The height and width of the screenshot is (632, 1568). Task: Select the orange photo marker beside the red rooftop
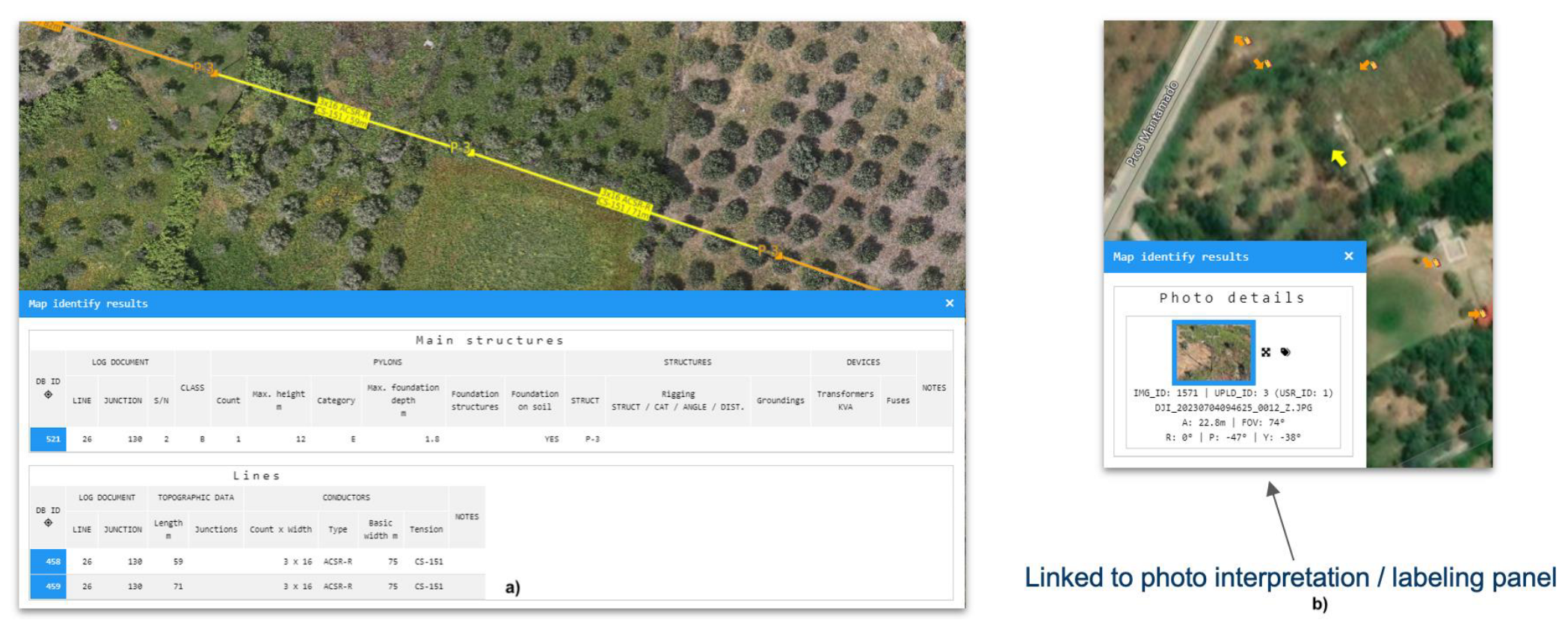click(x=1478, y=314)
